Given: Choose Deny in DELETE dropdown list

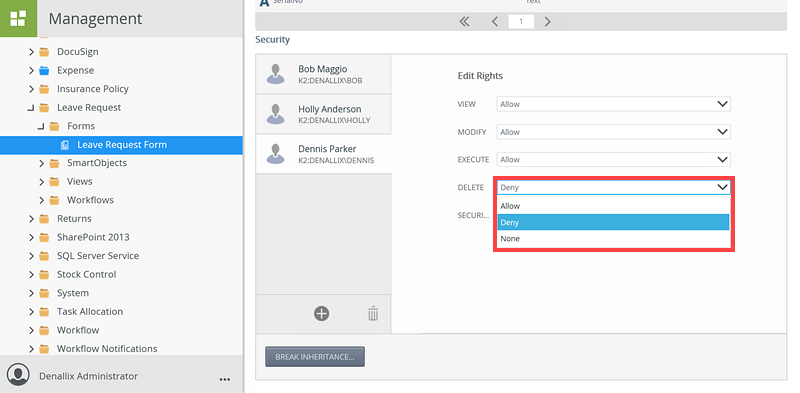Looking at the screenshot, I should tap(613, 223).
